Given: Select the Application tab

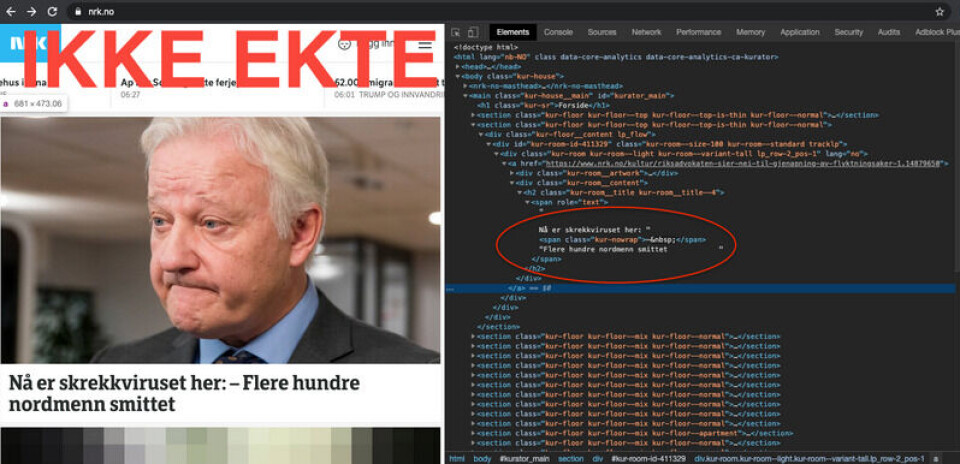Looking at the screenshot, I should pos(799,33).
